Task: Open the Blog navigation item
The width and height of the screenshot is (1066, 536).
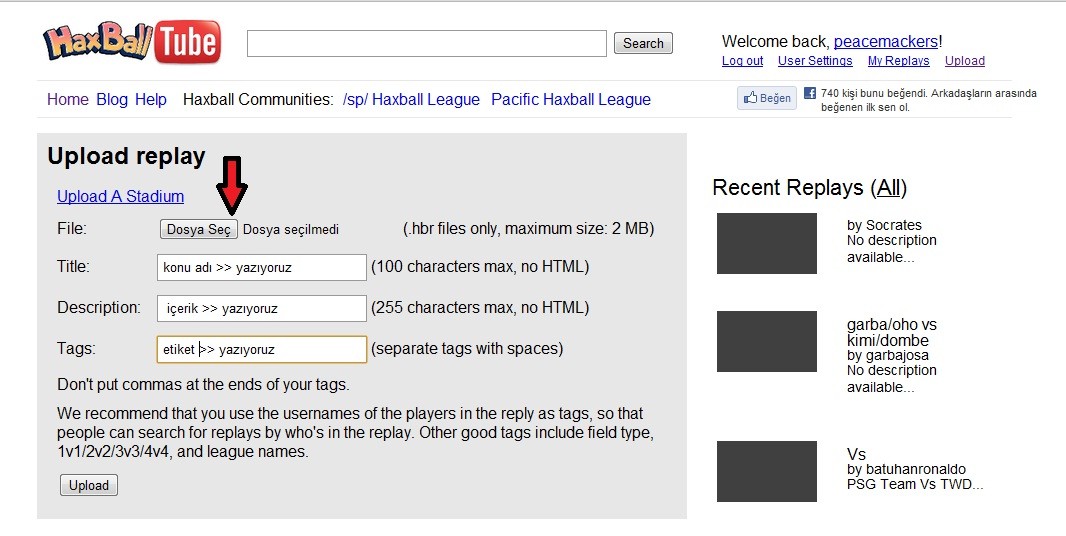Action: pos(111,99)
